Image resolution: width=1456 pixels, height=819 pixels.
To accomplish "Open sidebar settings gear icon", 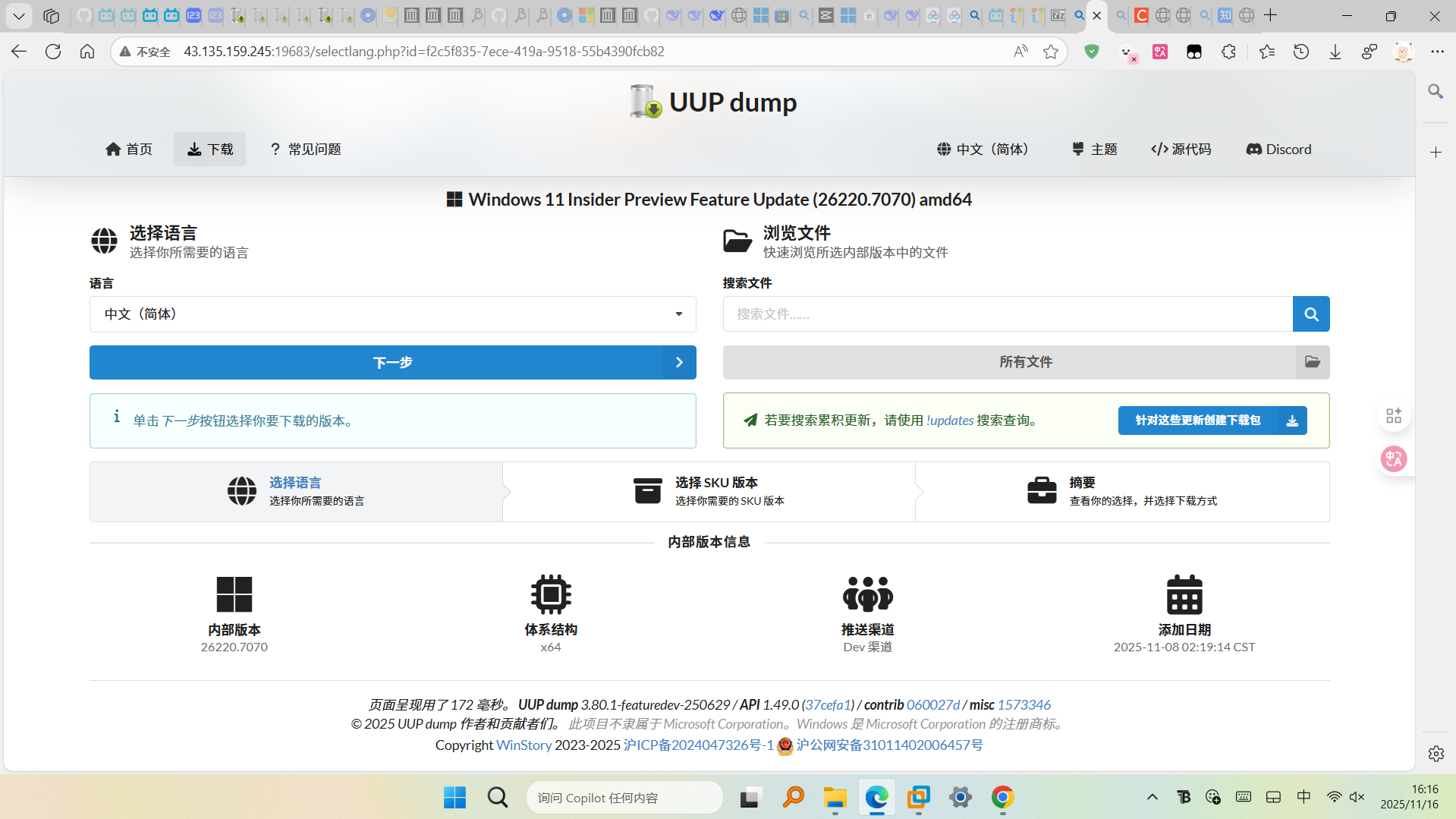I will point(1436,754).
